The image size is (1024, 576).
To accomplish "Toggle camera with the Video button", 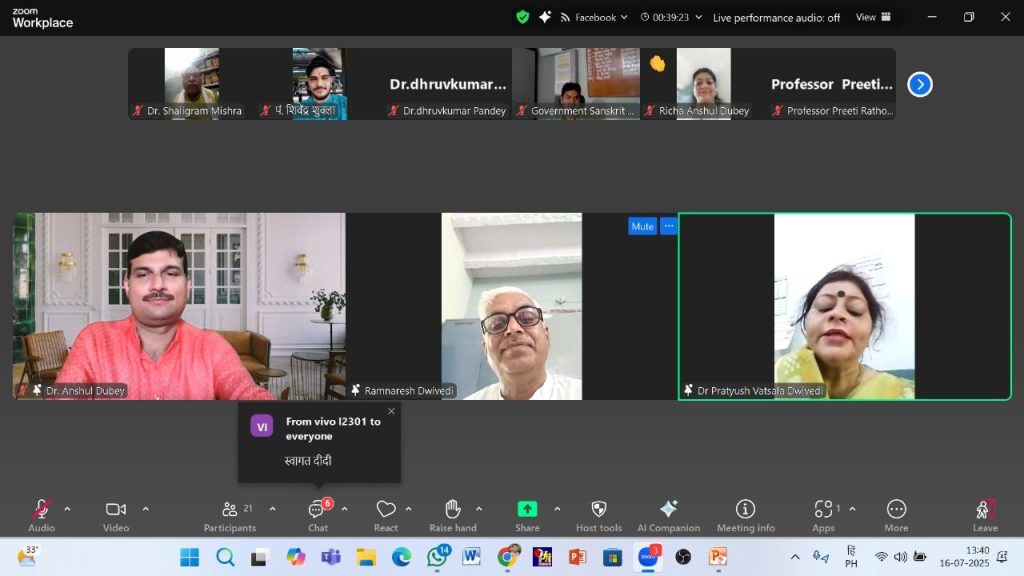I will 116,512.
